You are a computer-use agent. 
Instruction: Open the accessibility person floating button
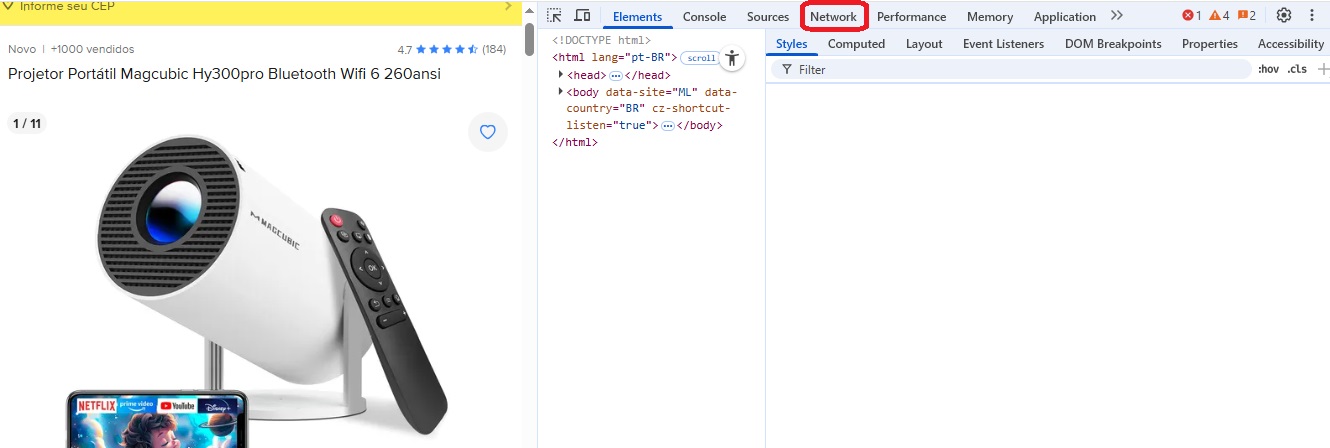point(733,57)
